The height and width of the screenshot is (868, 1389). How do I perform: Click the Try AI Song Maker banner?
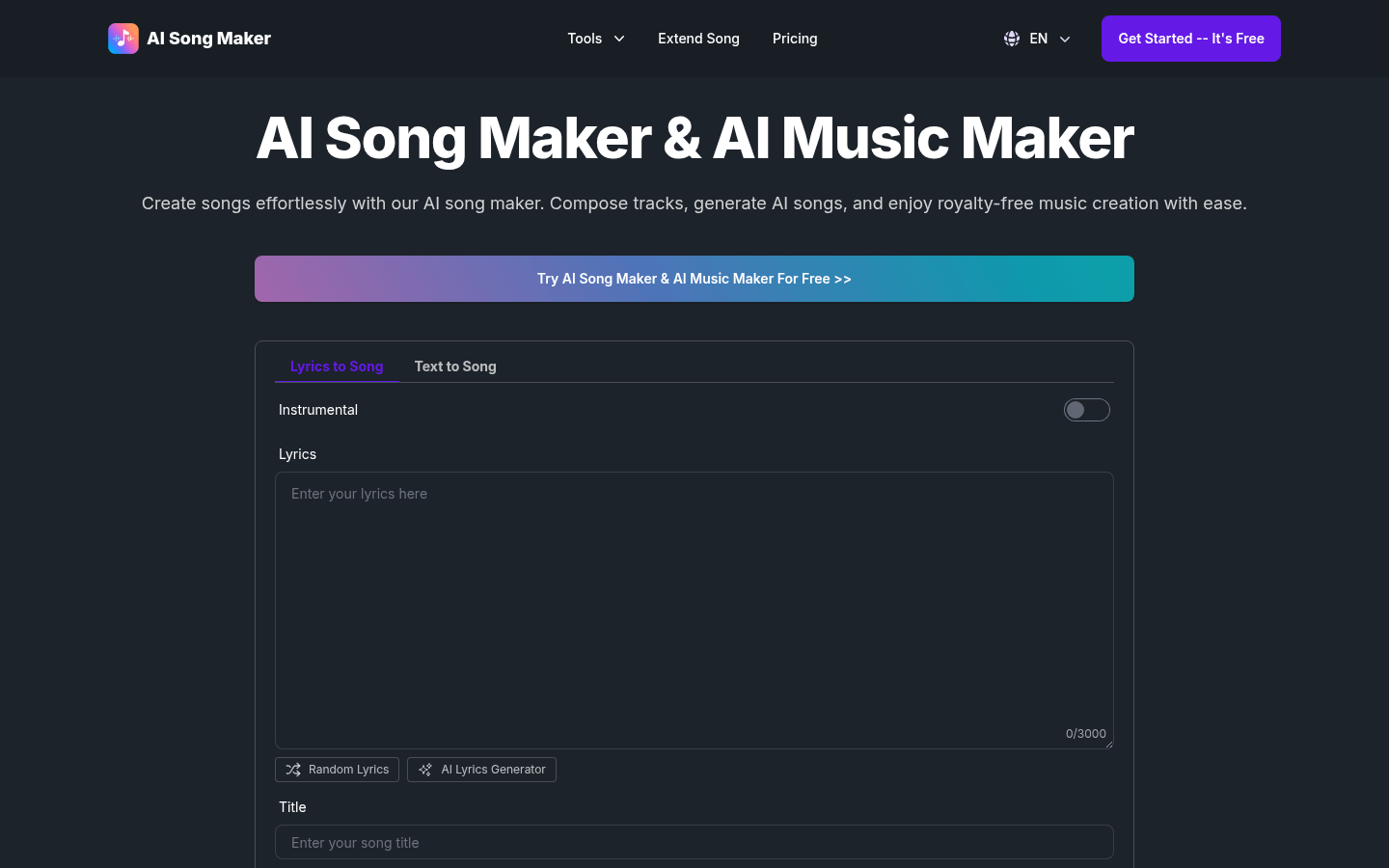click(x=694, y=279)
